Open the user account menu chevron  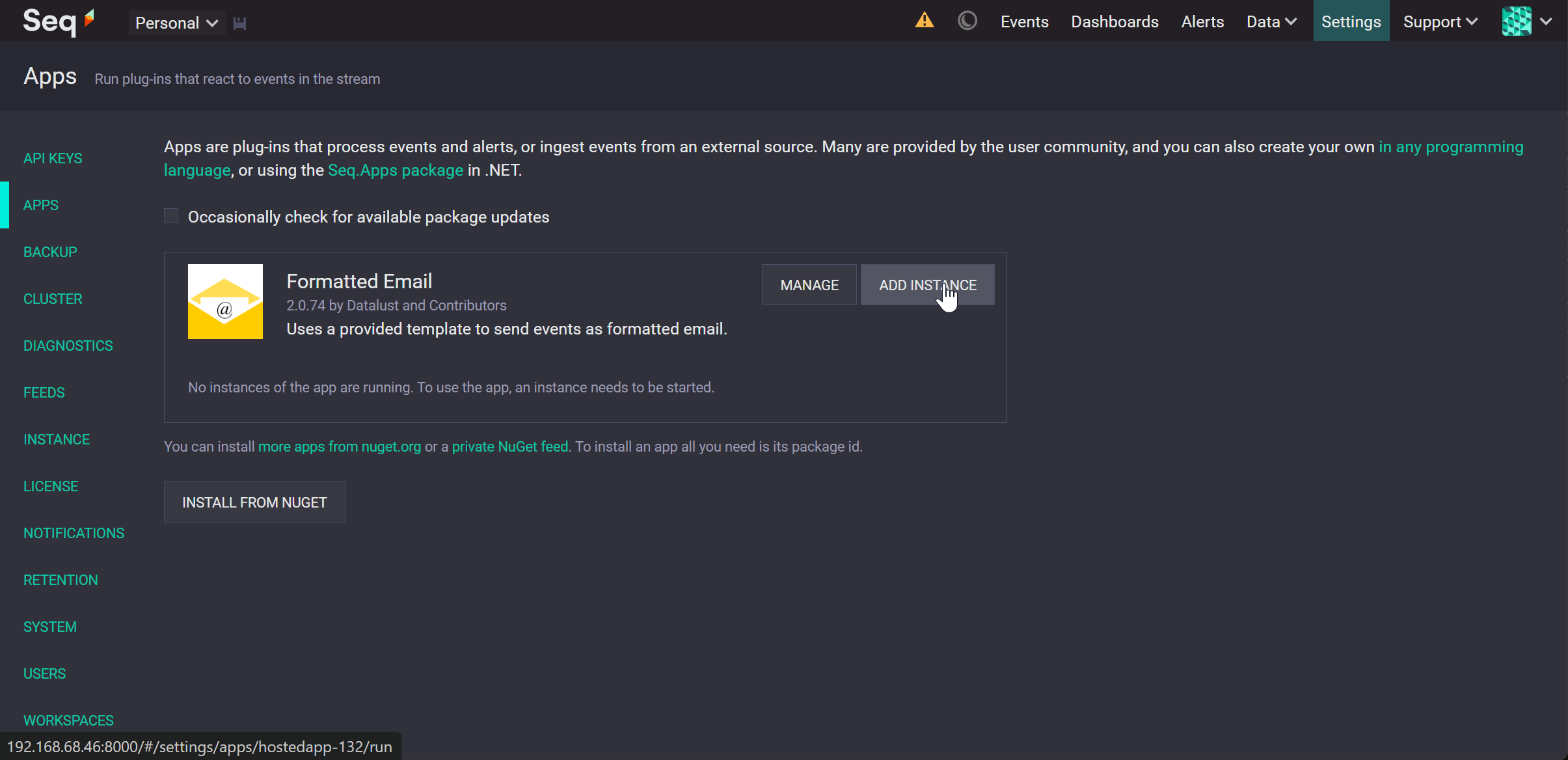tap(1546, 21)
